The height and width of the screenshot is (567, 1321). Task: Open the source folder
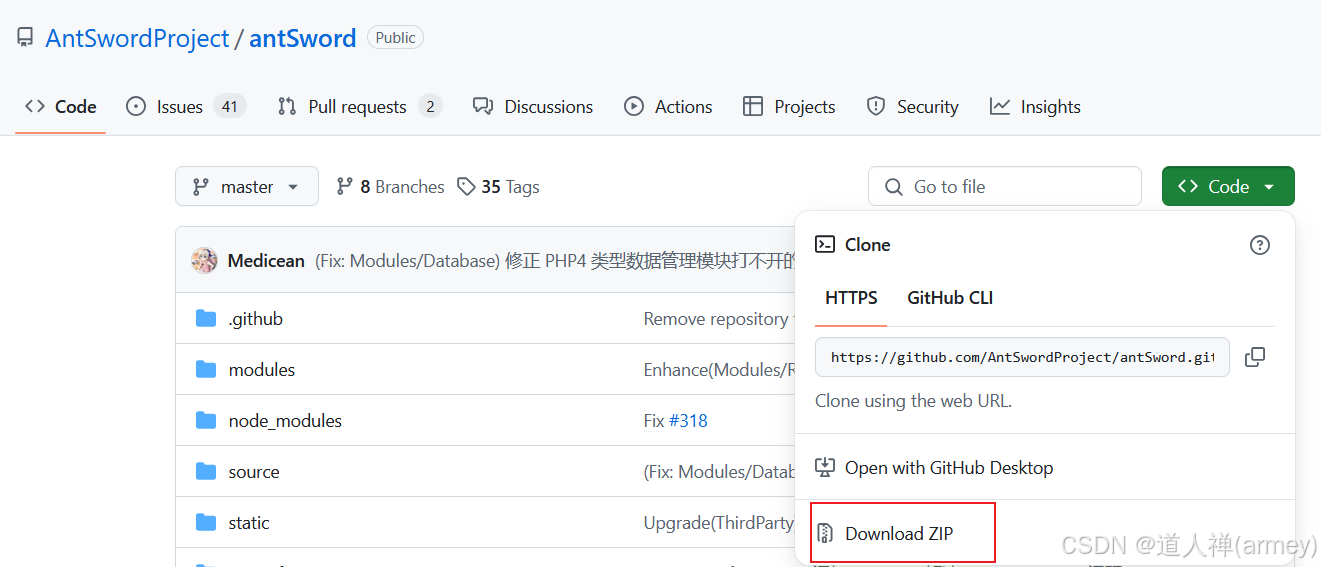[x=254, y=472]
